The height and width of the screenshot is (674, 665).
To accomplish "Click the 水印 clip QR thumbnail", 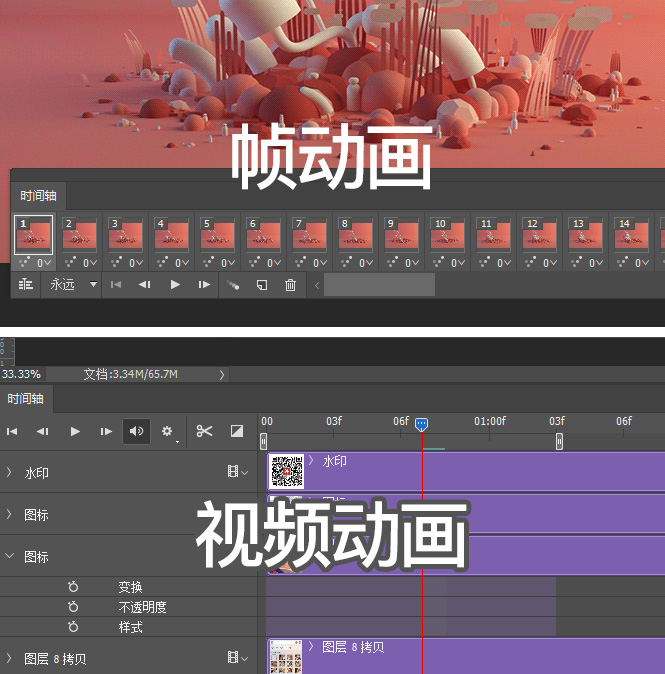I will 287,471.
